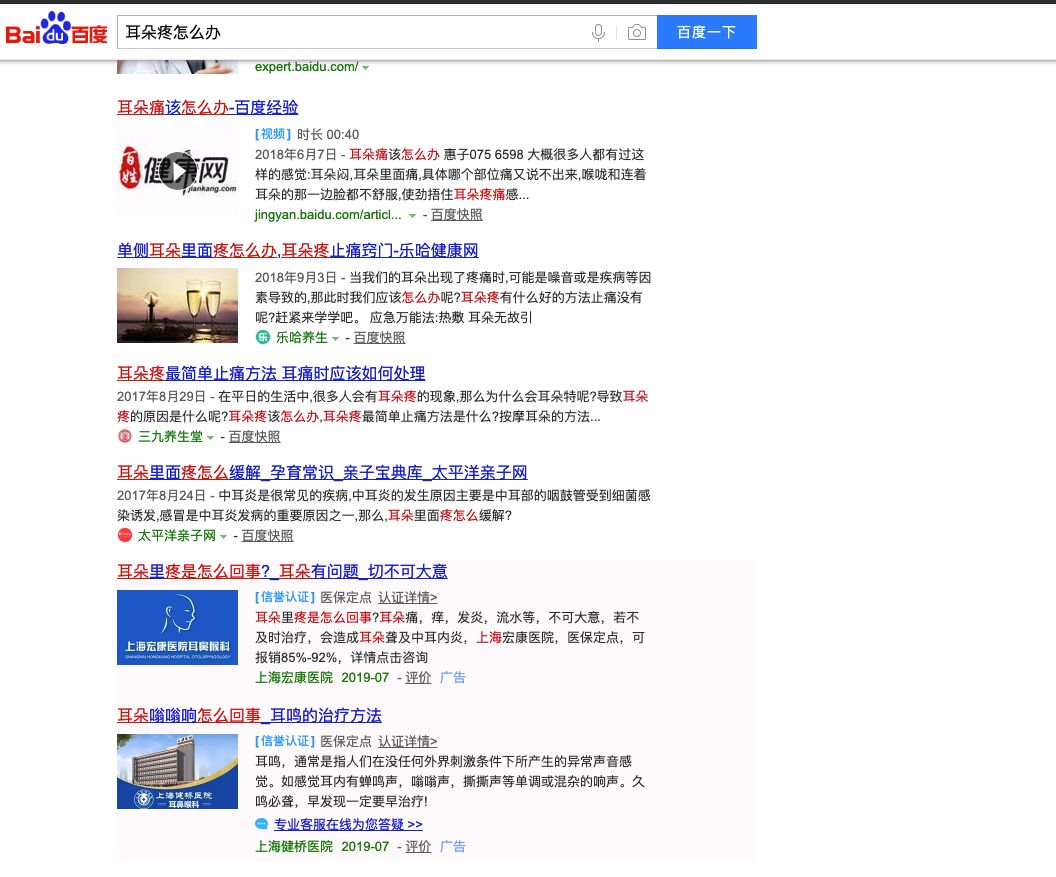Click the champagne glasses sunset thumbnail

tap(178, 306)
